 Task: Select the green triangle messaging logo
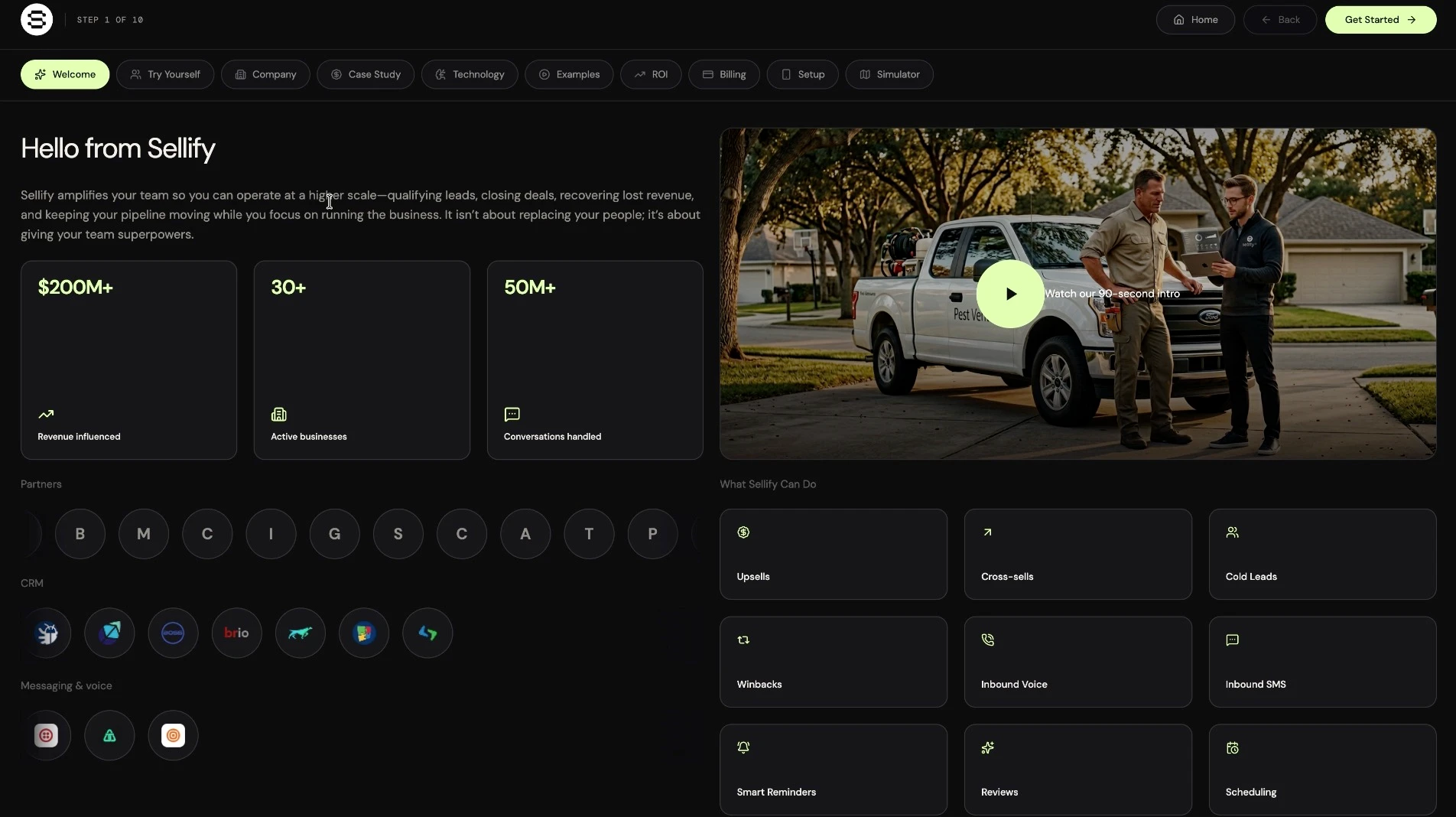[x=109, y=736]
